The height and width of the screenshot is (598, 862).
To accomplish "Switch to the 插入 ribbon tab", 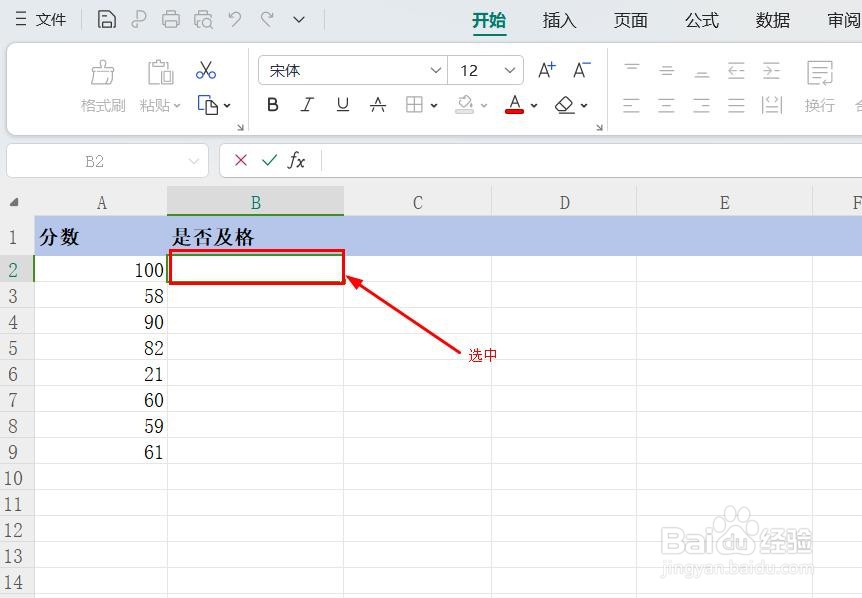I will tap(558, 19).
